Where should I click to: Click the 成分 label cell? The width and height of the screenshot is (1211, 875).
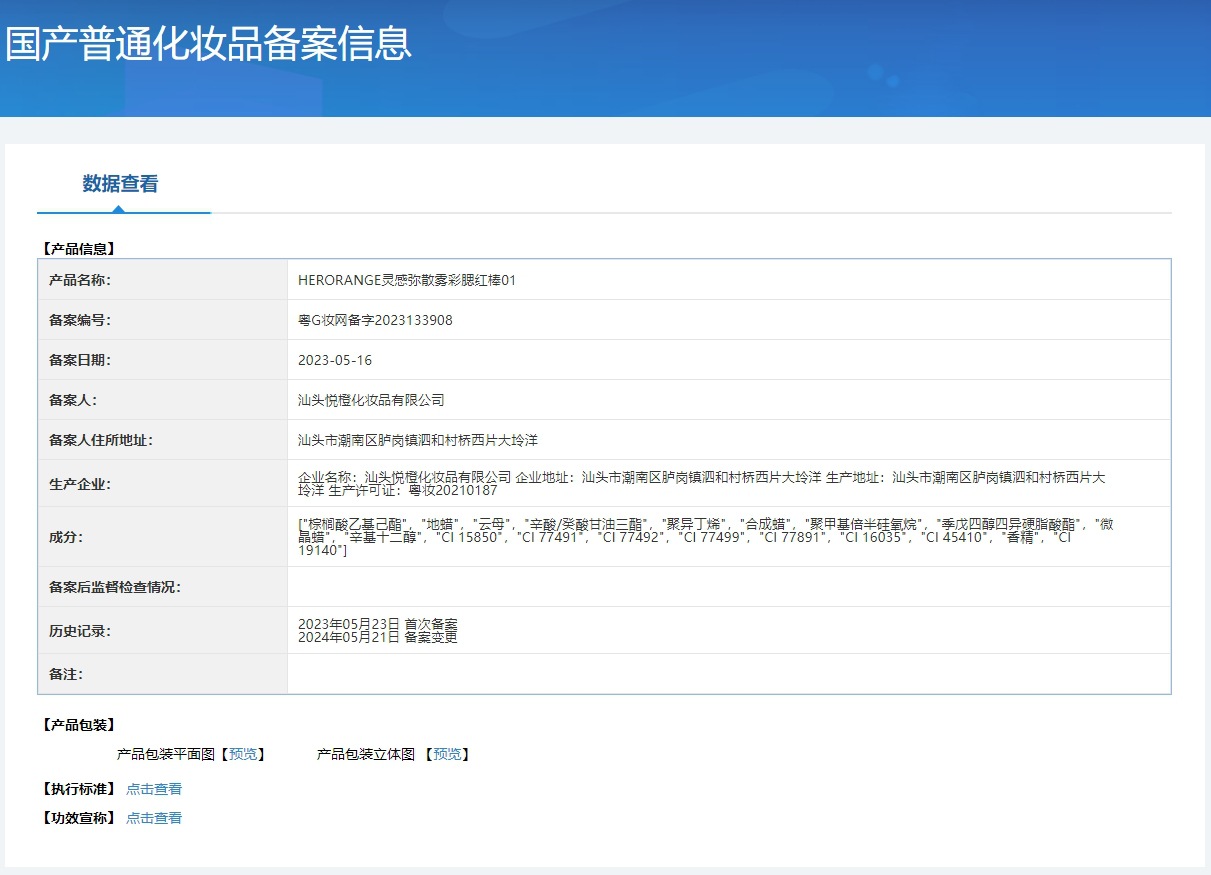pos(163,537)
